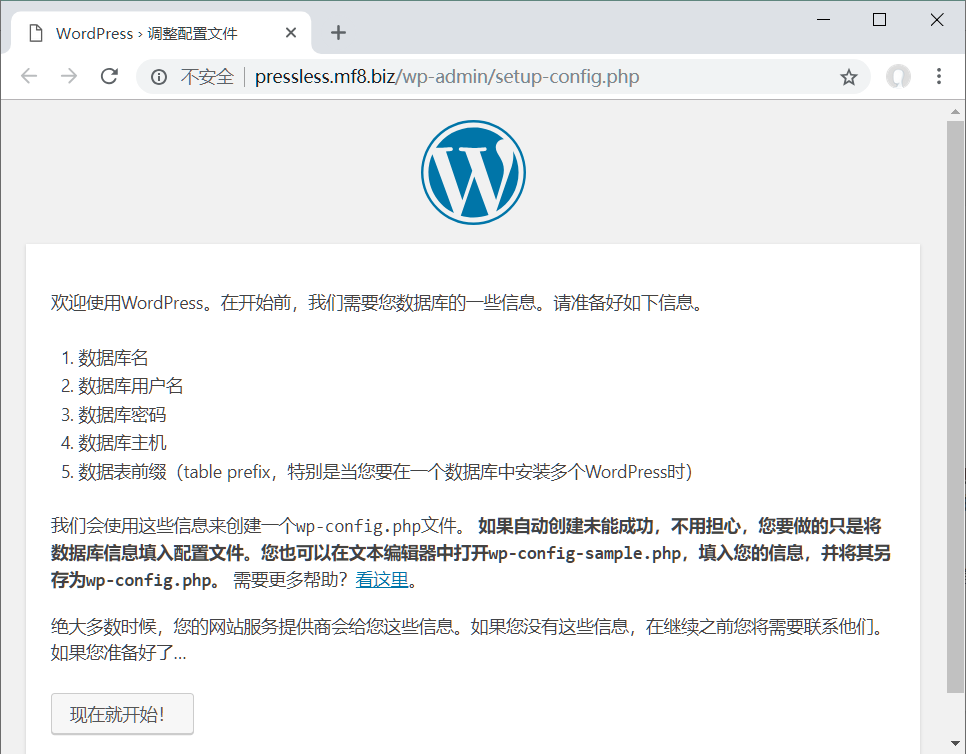Reload the page with refresh icon
The width and height of the screenshot is (966, 754).
point(109,76)
